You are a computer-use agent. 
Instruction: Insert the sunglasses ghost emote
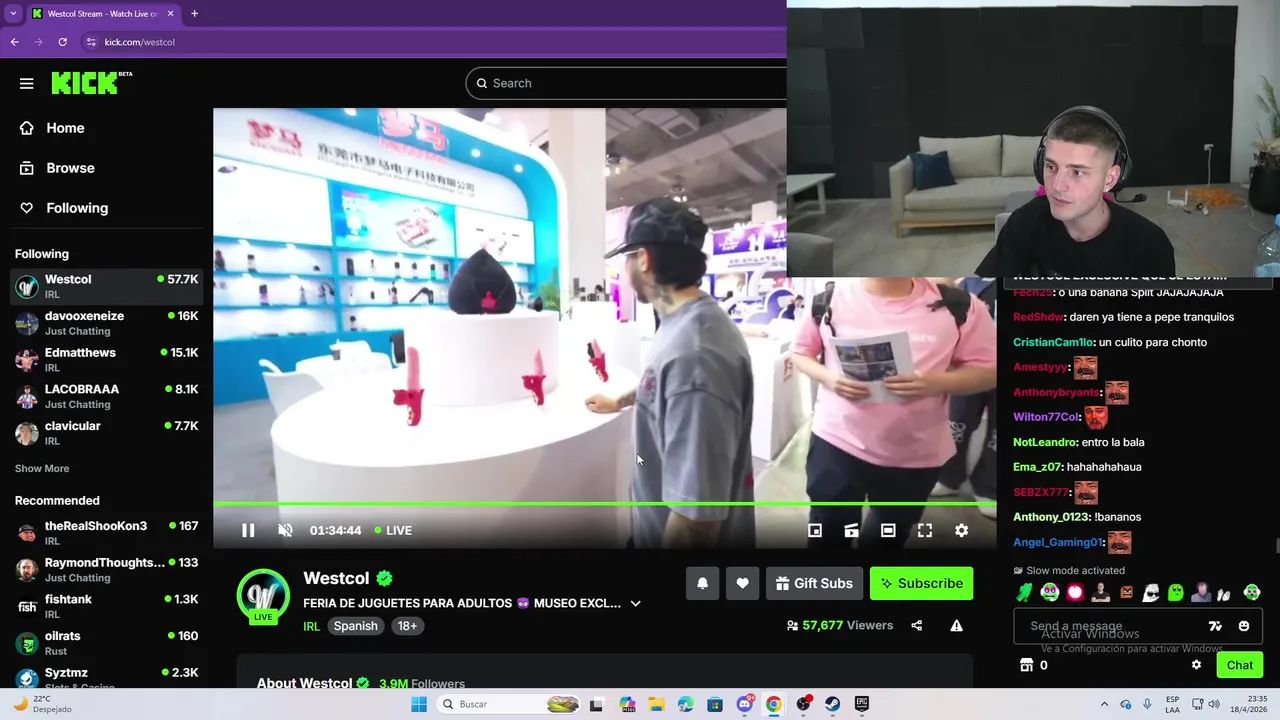(1150, 593)
